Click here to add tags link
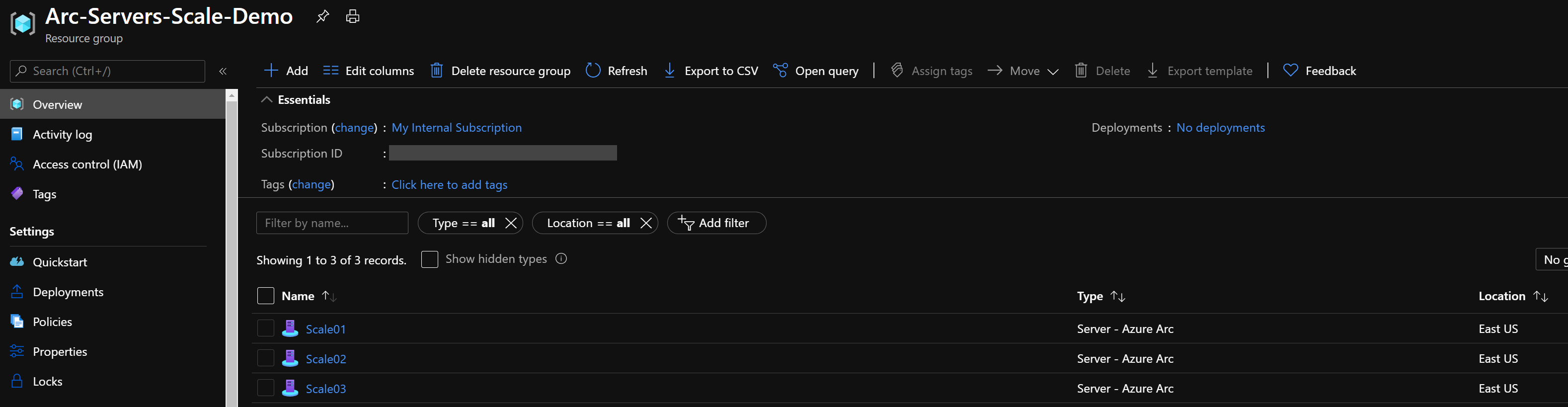This screenshot has width=1568, height=407. [x=449, y=184]
